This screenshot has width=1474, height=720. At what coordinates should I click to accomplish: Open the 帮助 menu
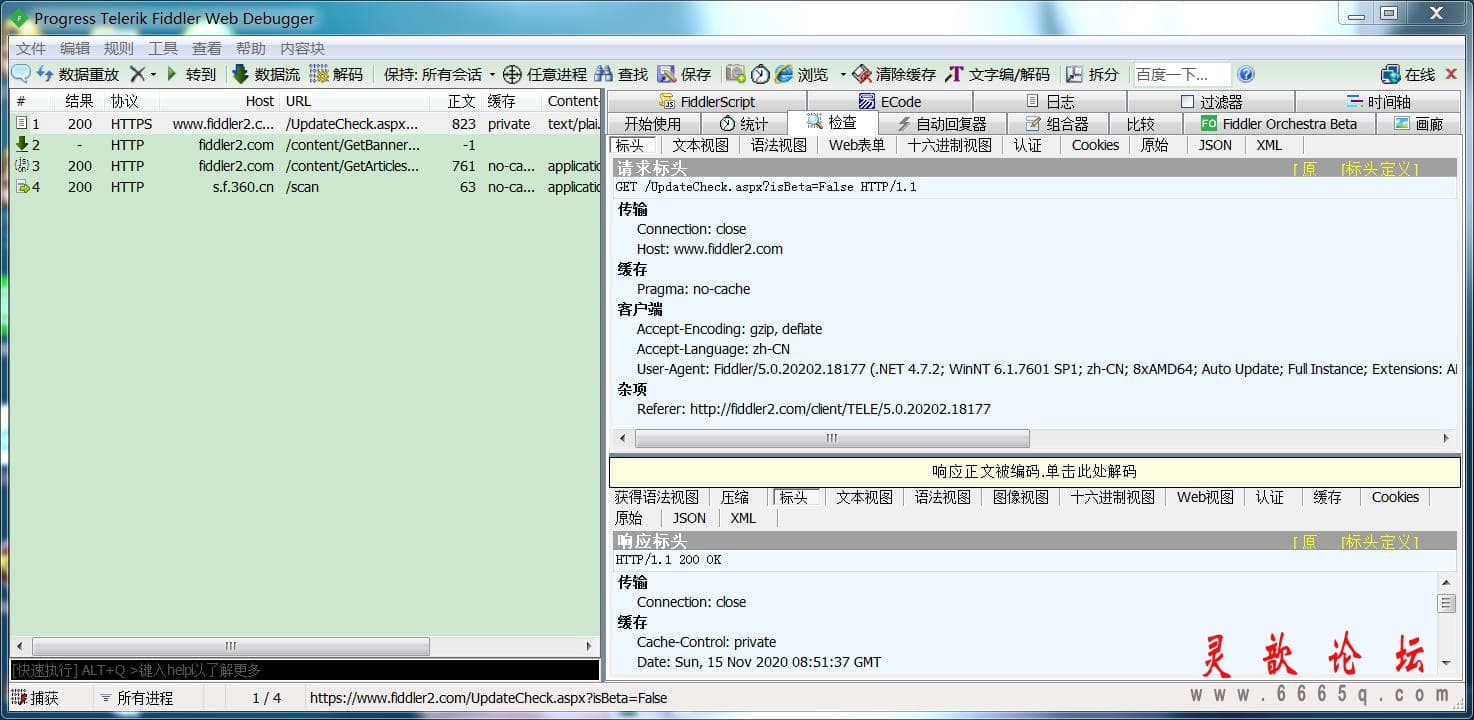pos(251,48)
